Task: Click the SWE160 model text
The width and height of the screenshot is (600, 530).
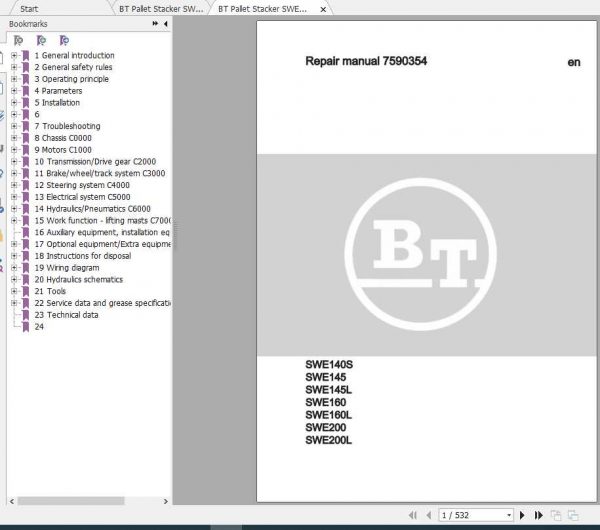Action: (x=326, y=403)
